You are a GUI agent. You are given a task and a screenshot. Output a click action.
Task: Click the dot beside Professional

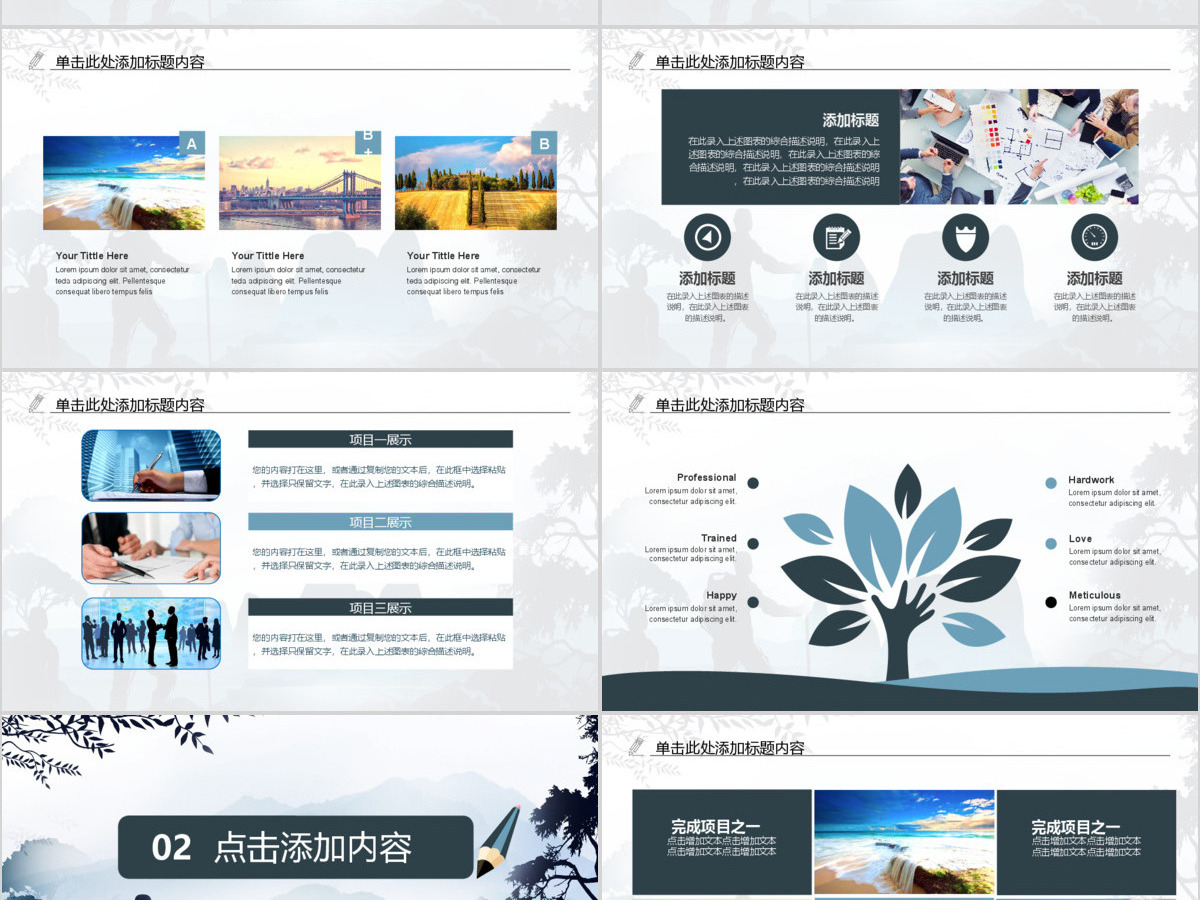tap(753, 483)
